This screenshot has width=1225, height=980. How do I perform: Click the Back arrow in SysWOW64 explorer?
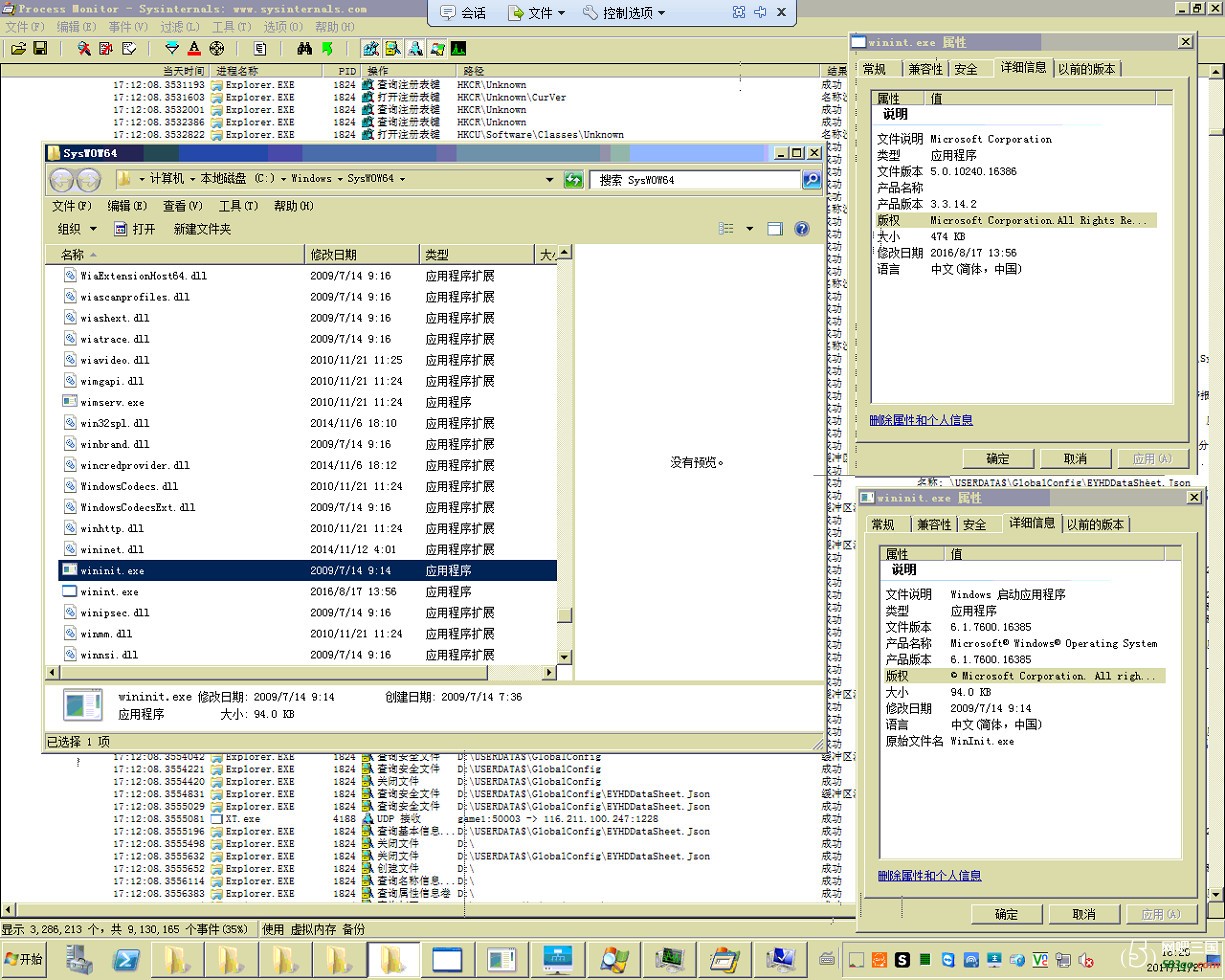click(62, 179)
